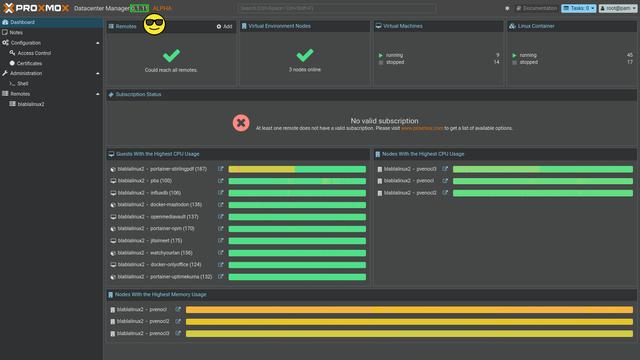The width and height of the screenshot is (640, 360).
Task: Collapse the Configuration section
Action: (98, 43)
